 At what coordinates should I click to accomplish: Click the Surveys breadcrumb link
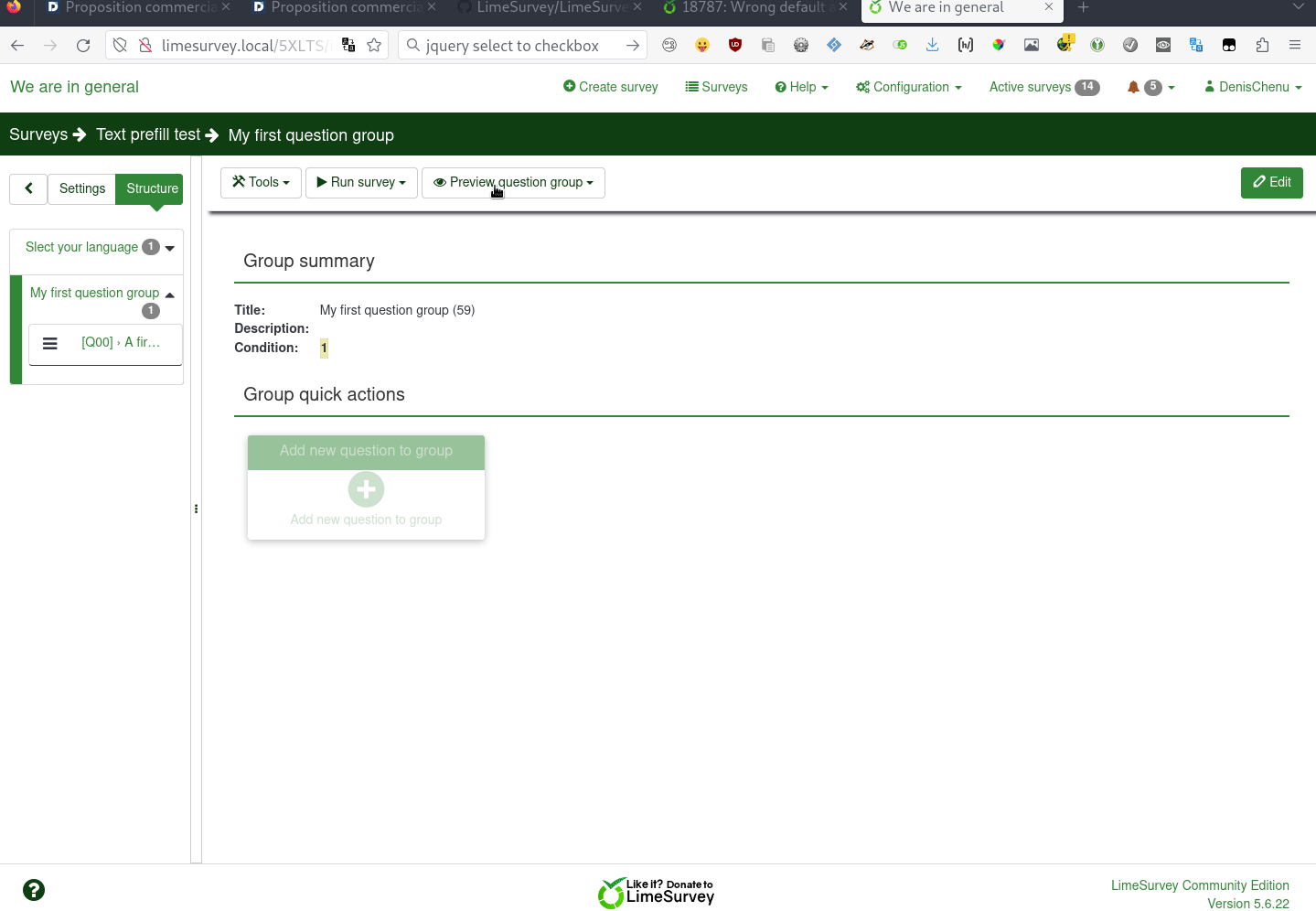(38, 134)
